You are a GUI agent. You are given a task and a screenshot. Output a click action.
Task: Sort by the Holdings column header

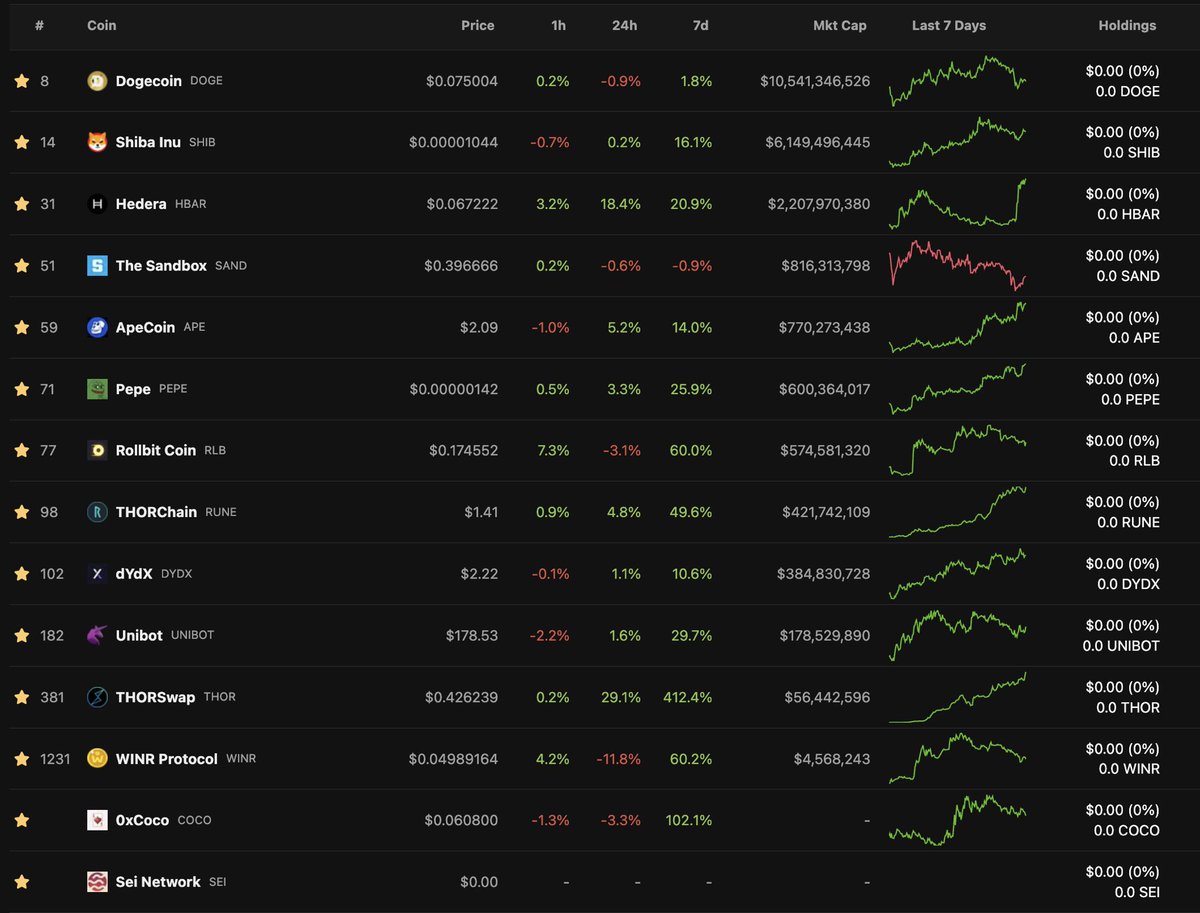coord(1127,26)
